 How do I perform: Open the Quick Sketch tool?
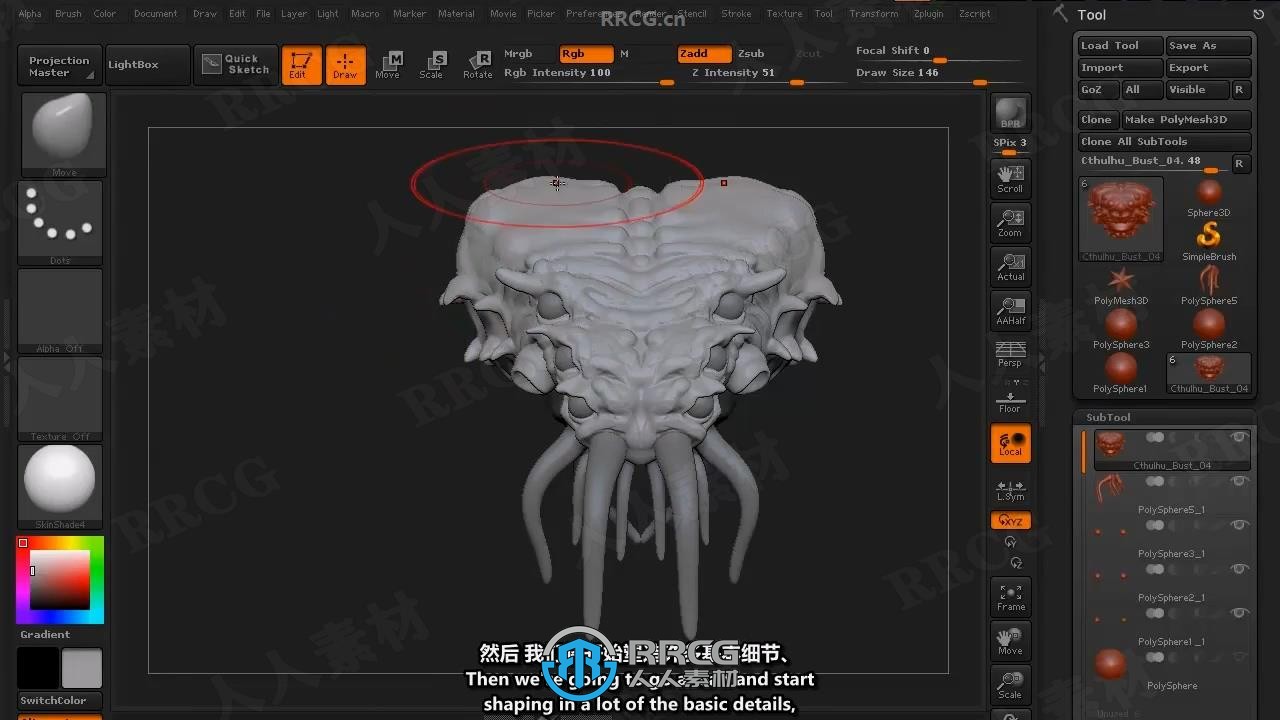(235, 64)
